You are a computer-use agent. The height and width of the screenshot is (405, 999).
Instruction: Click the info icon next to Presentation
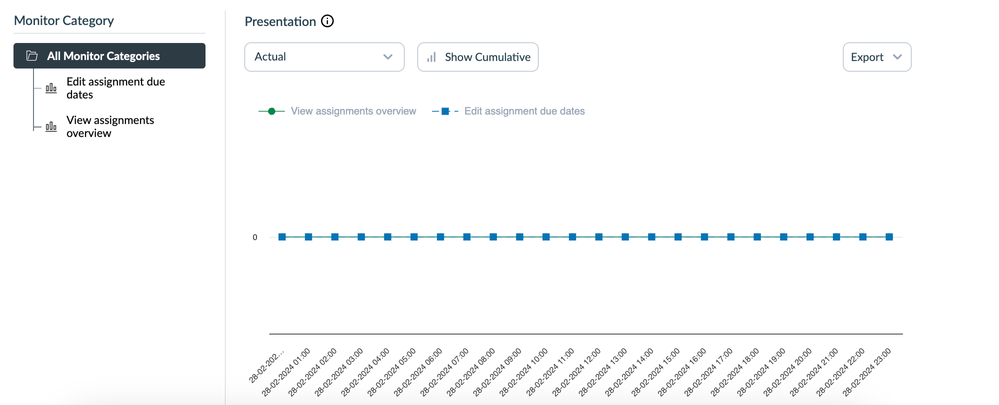(x=328, y=21)
